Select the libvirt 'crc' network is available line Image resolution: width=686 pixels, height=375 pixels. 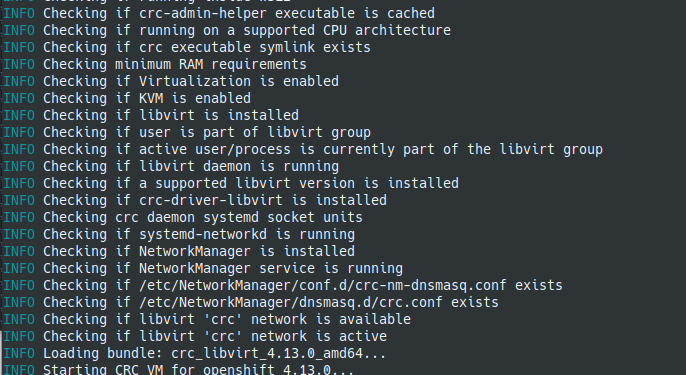click(x=207, y=320)
